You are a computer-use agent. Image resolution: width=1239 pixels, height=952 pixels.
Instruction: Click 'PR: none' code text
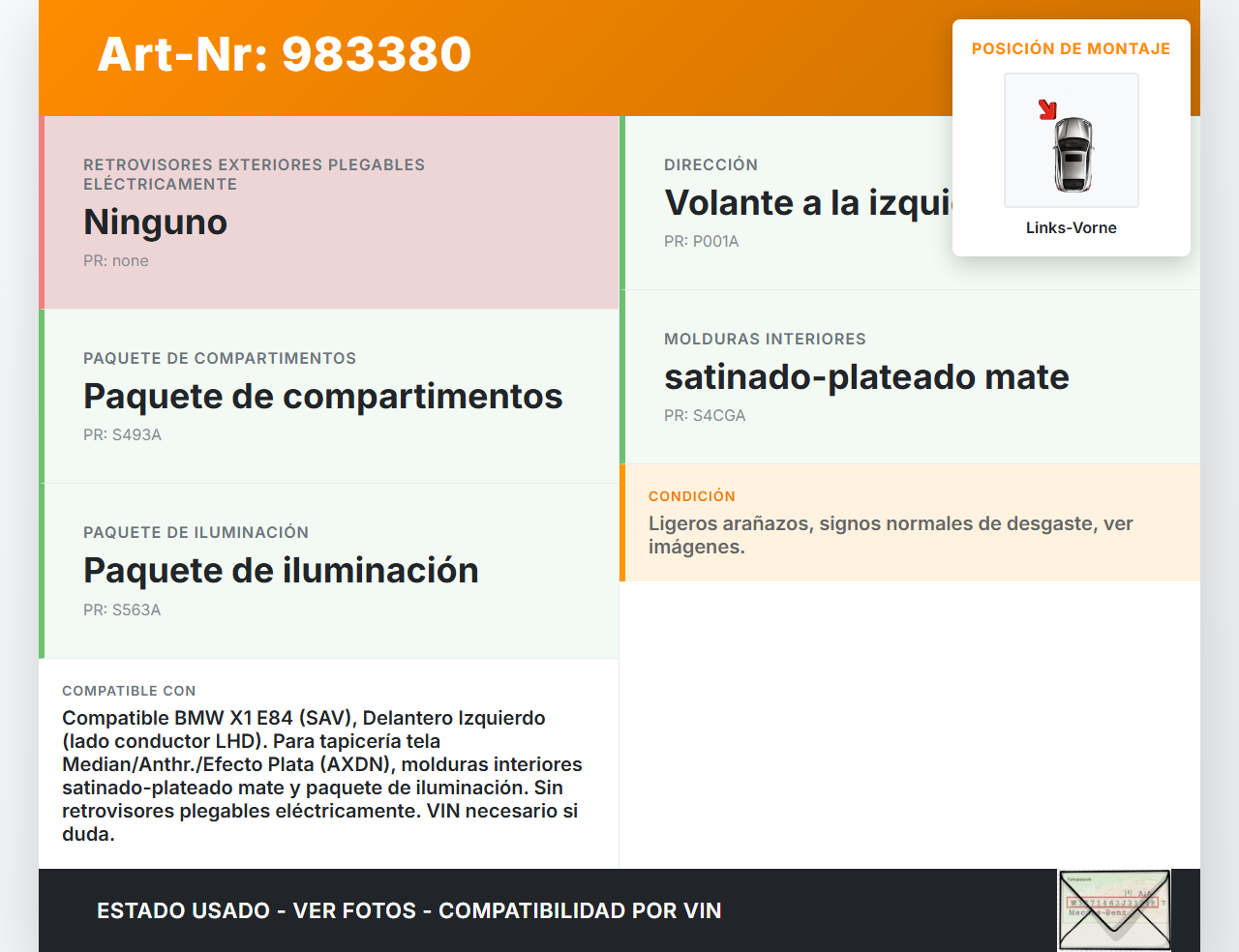[x=116, y=260]
